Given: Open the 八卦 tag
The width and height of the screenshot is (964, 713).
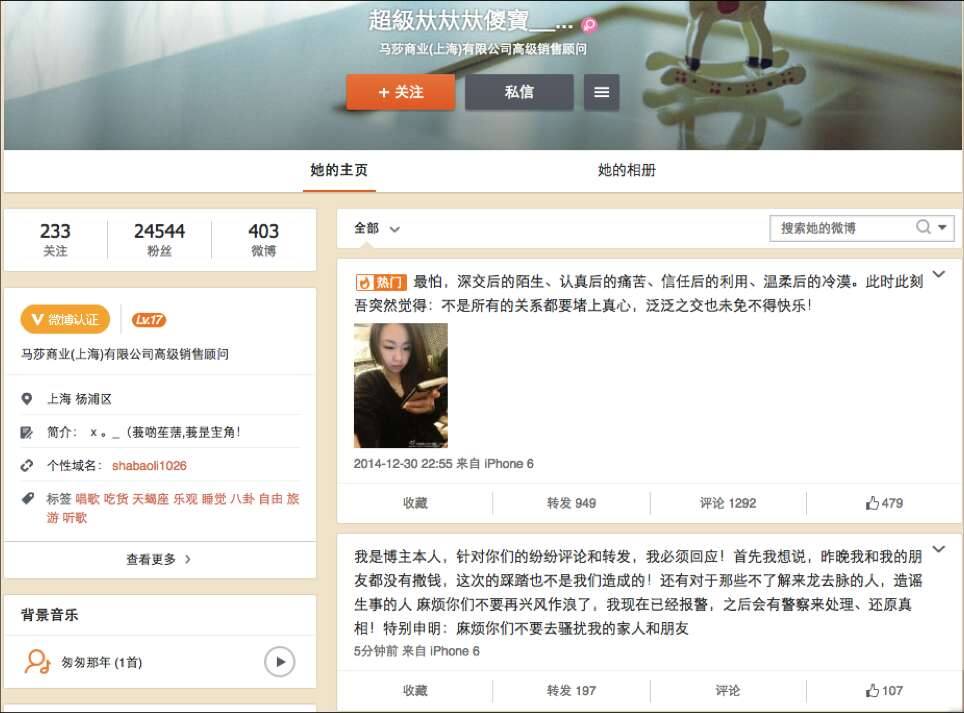Looking at the screenshot, I should click(242, 499).
